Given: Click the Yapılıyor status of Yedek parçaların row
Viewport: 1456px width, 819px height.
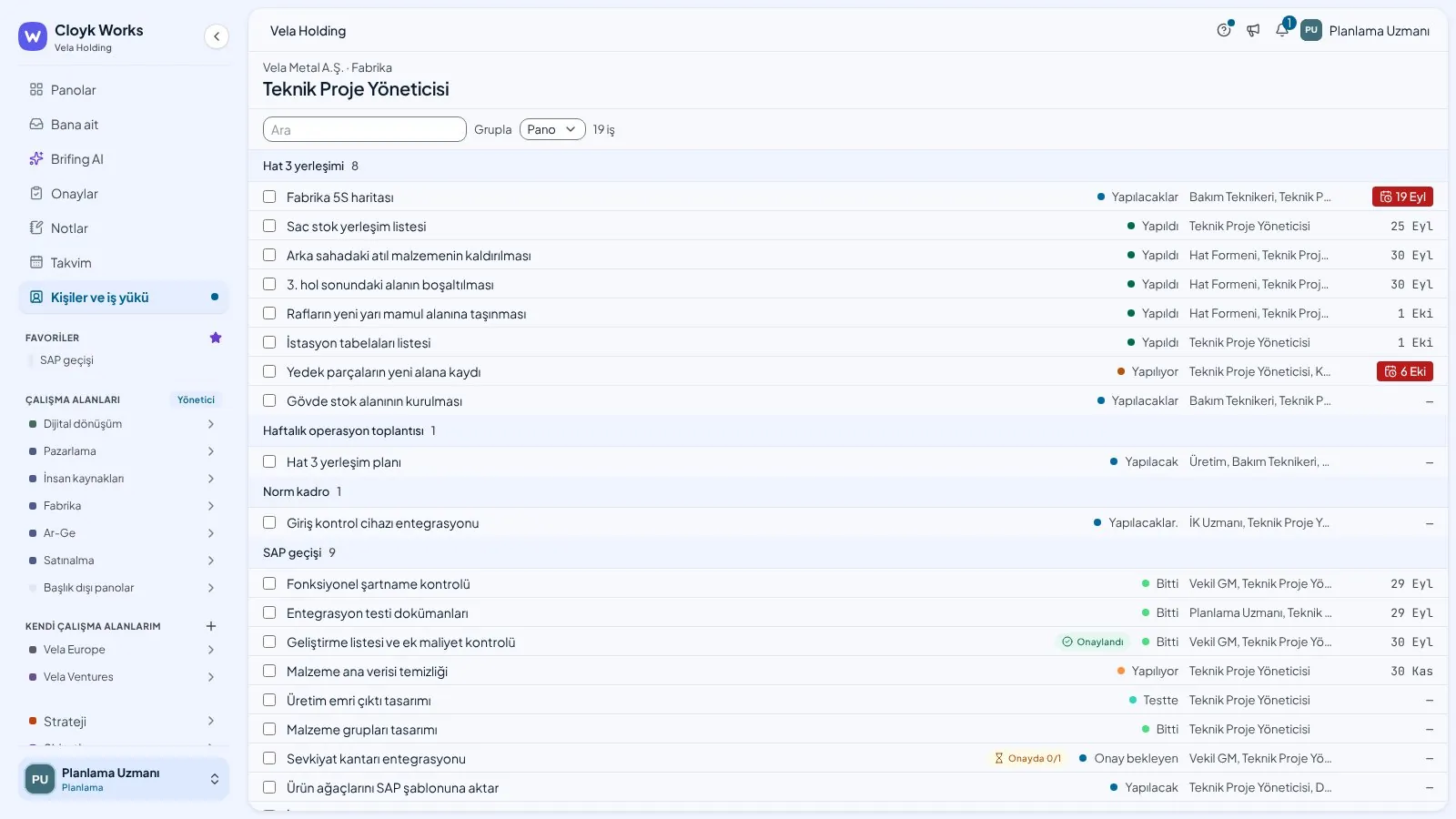Looking at the screenshot, I should [1148, 371].
